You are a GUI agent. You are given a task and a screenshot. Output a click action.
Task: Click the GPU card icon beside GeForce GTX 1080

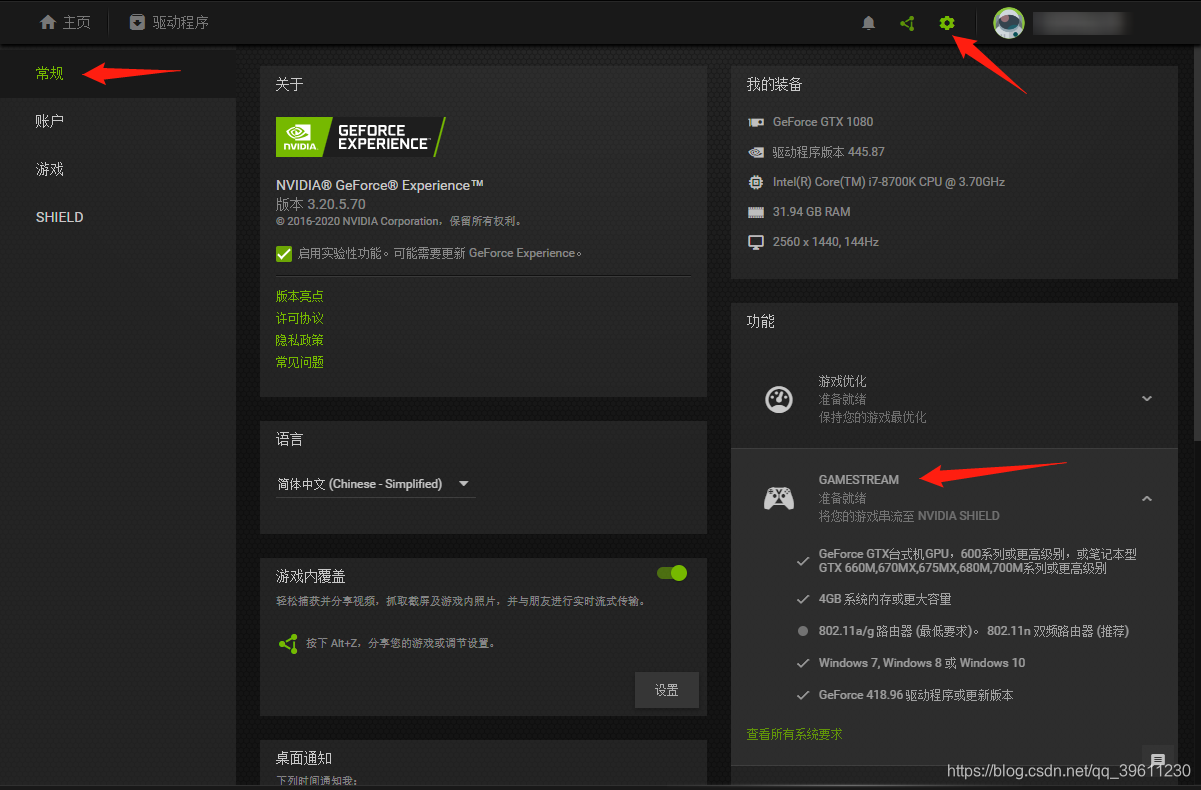pos(755,122)
